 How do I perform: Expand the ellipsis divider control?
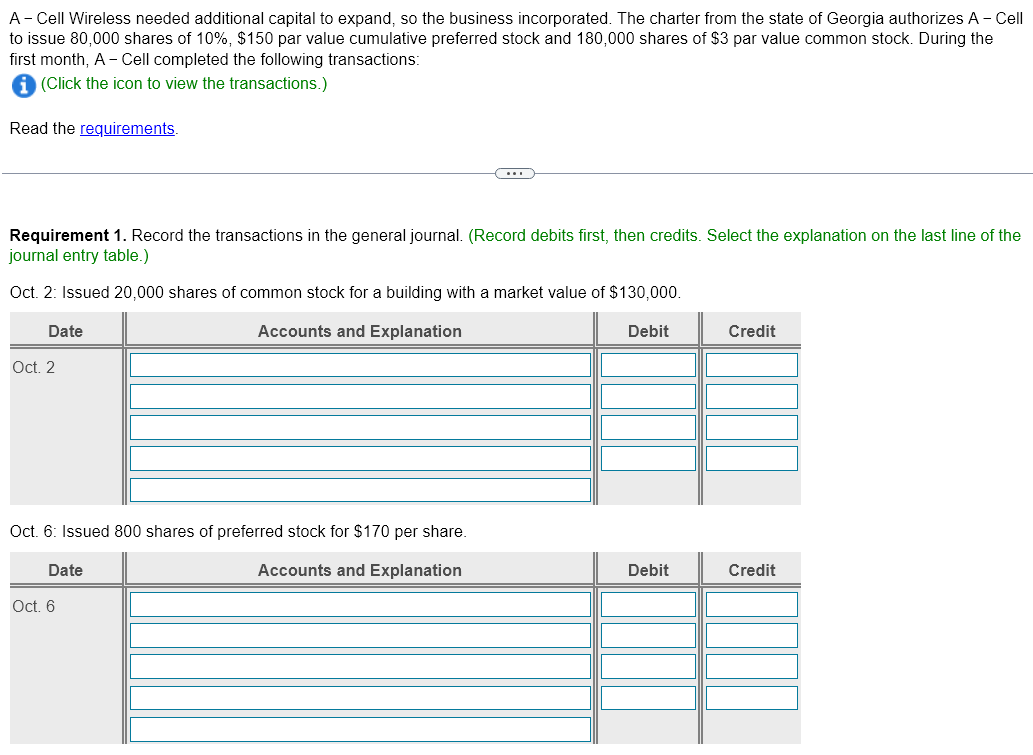(x=514, y=173)
